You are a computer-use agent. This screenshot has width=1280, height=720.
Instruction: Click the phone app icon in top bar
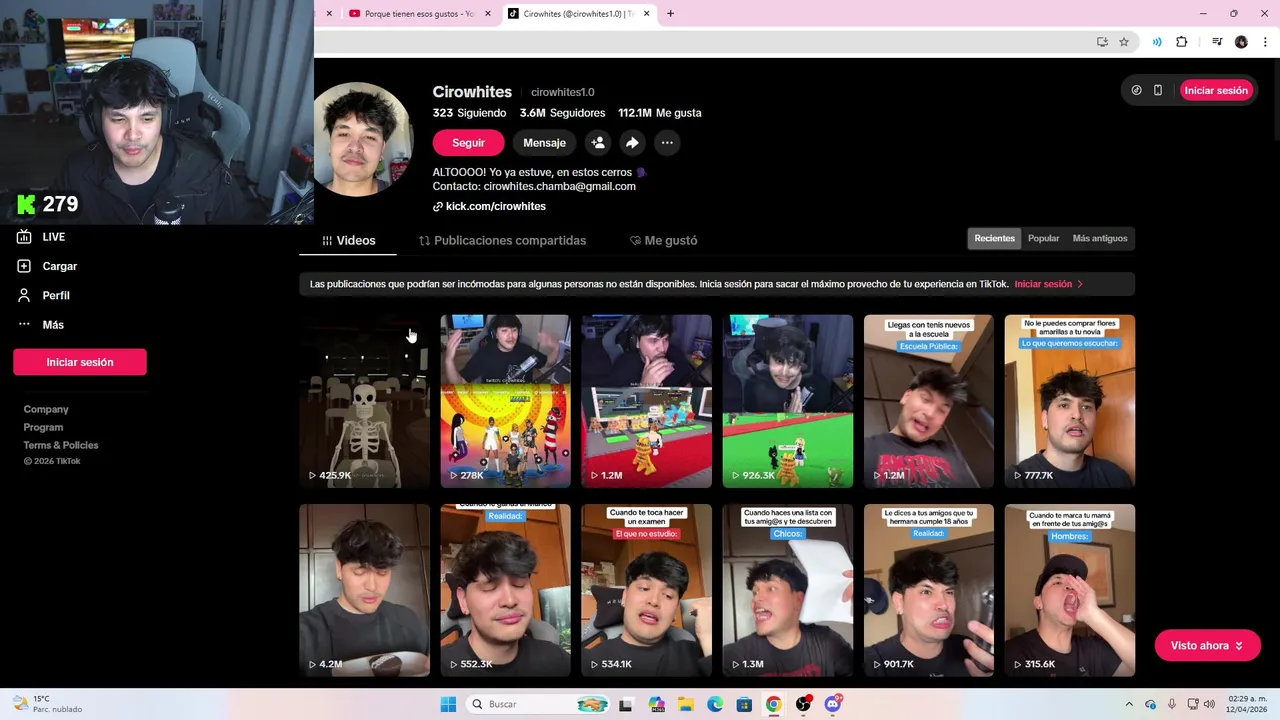[x=1158, y=90]
